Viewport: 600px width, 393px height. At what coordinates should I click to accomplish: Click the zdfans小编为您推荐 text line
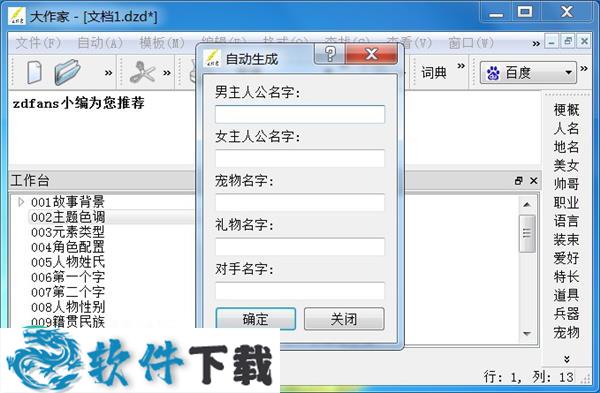point(78,103)
